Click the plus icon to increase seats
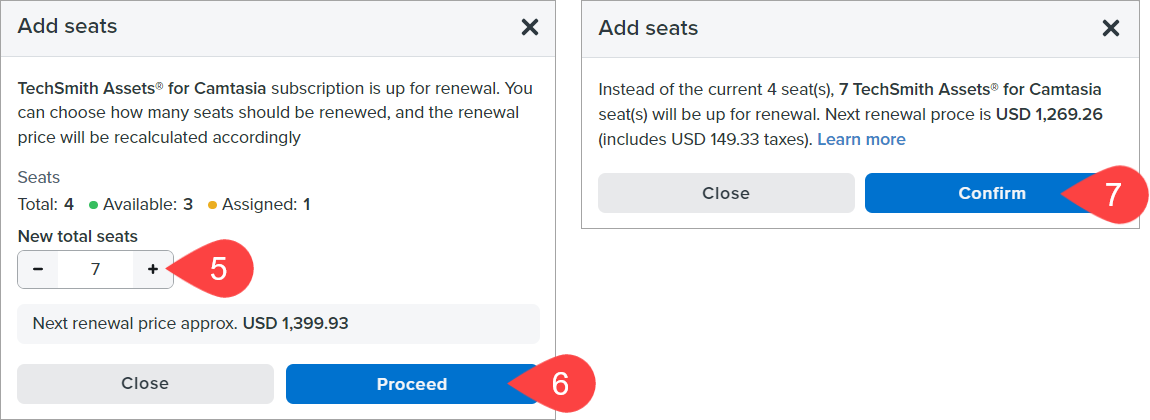The width and height of the screenshot is (1150, 420). [153, 269]
